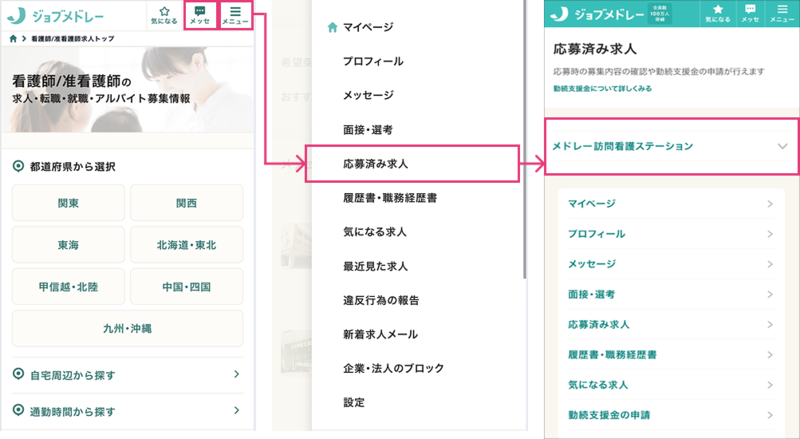Open 違反行為の報告 in the slide-out menu

tap(381, 301)
